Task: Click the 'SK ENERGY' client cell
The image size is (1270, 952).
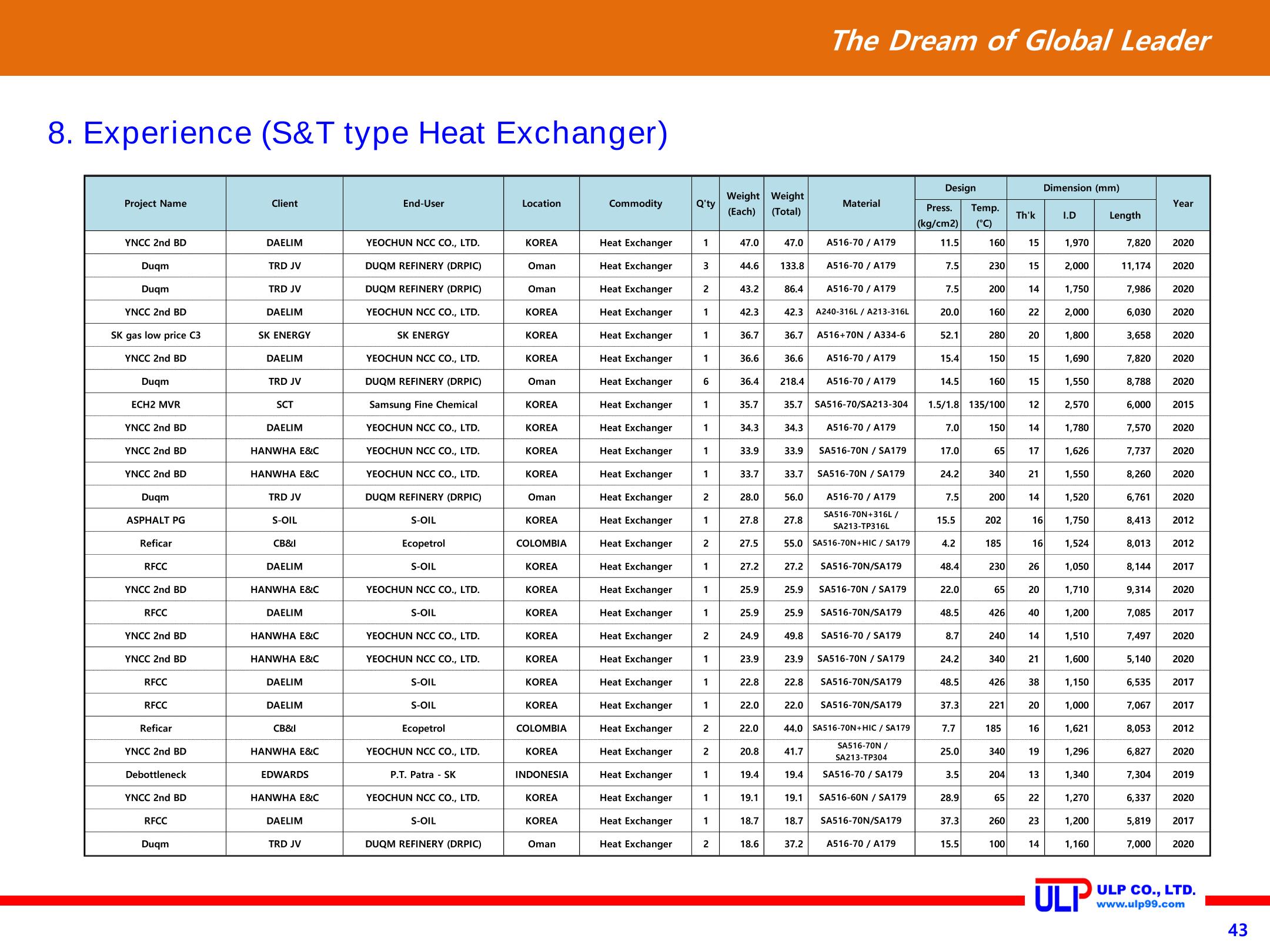Action: [x=285, y=336]
